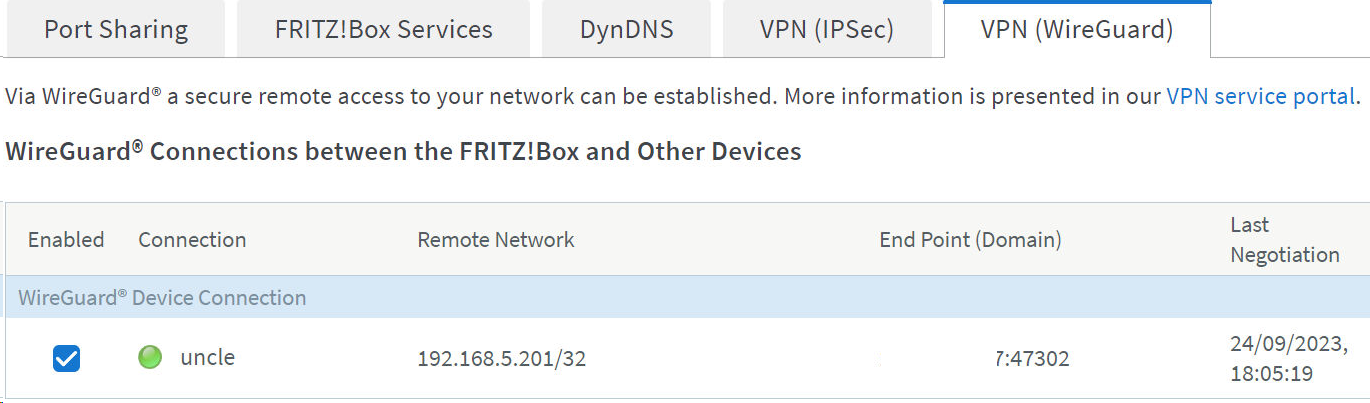Click the WireGuard Connections section heading
The height and width of the screenshot is (403, 1370).
(x=403, y=152)
